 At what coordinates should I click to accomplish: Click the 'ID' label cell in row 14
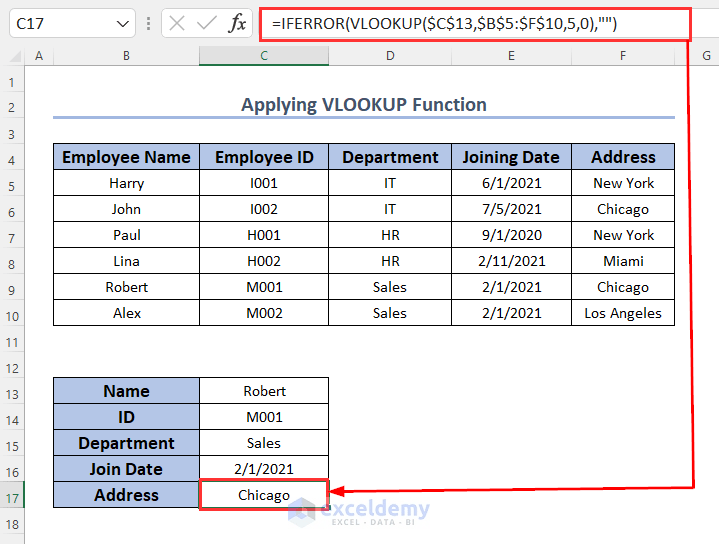[126, 417]
